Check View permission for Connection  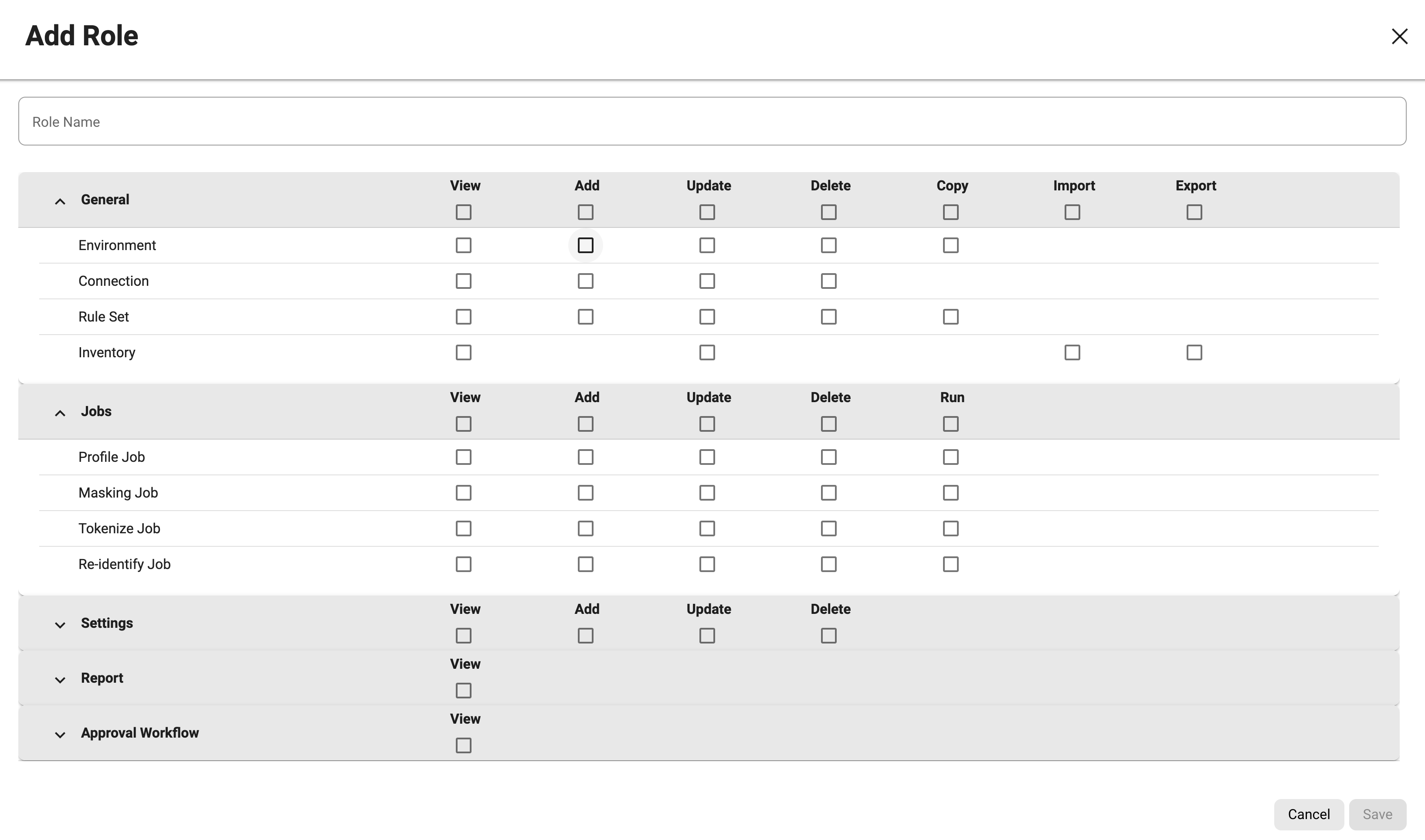tap(463, 281)
